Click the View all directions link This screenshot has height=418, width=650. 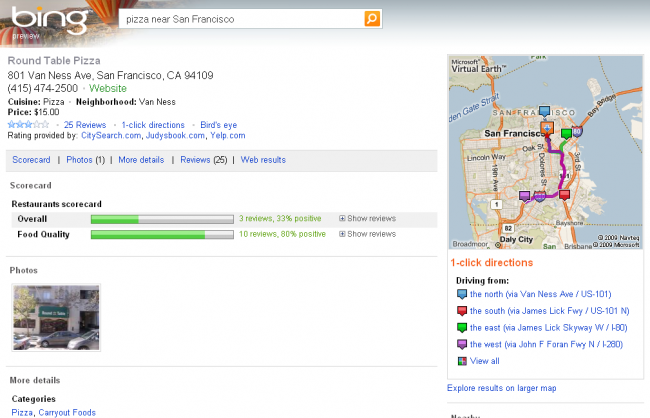pos(485,361)
